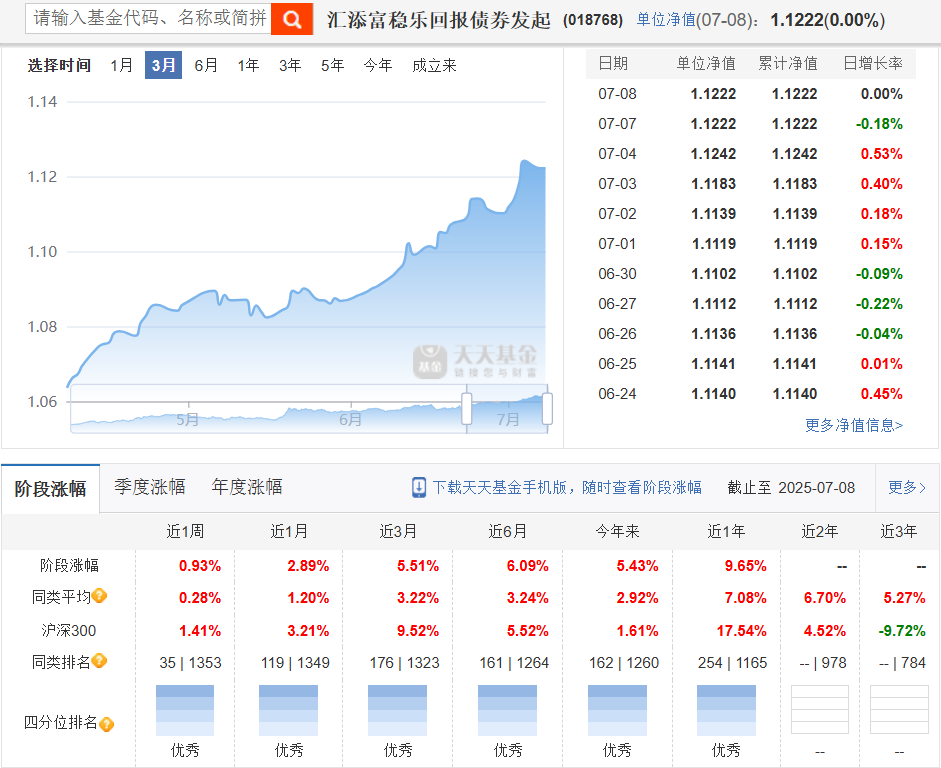Click 近1年 沪深300 value 17.54%
Image resolution: width=941 pixels, height=768 pixels.
[742, 631]
